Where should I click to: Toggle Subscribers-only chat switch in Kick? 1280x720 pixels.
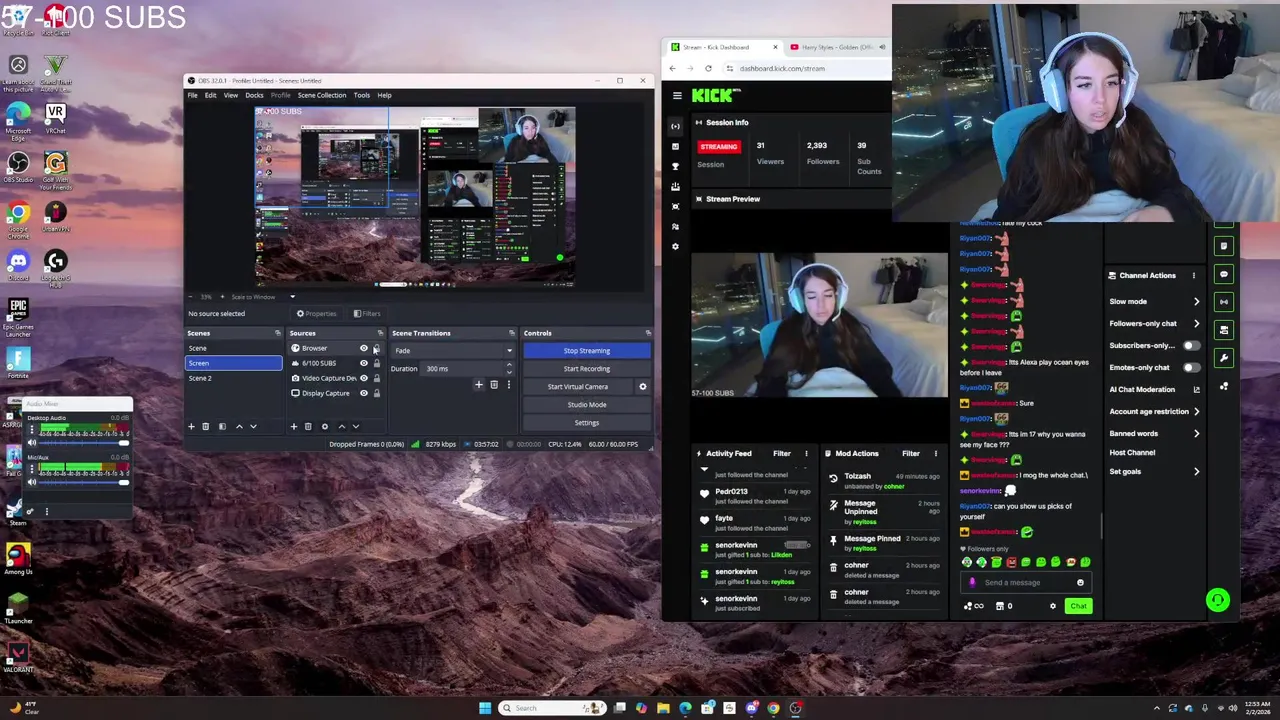pyautogui.click(x=1191, y=345)
